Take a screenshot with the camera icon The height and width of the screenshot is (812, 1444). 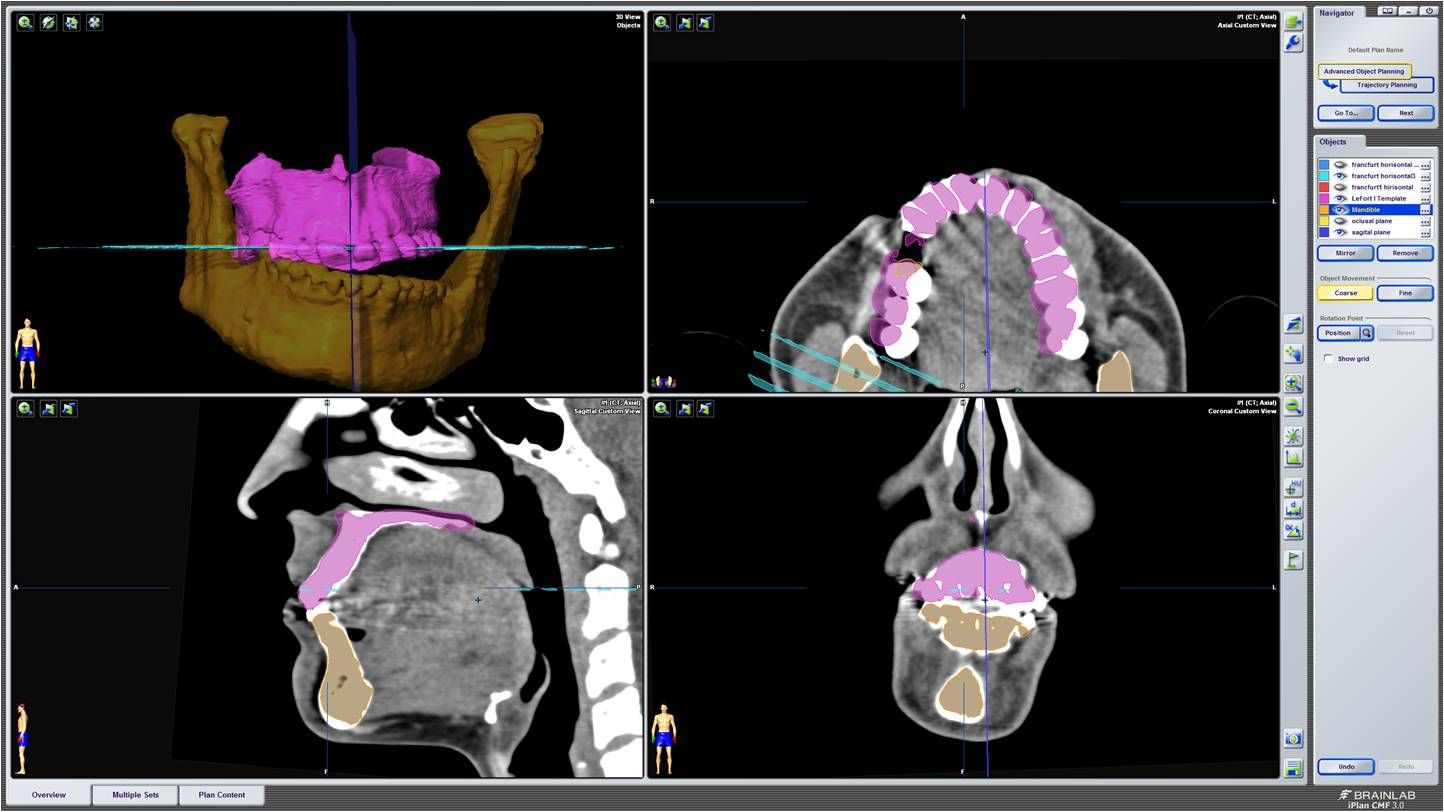(1293, 739)
